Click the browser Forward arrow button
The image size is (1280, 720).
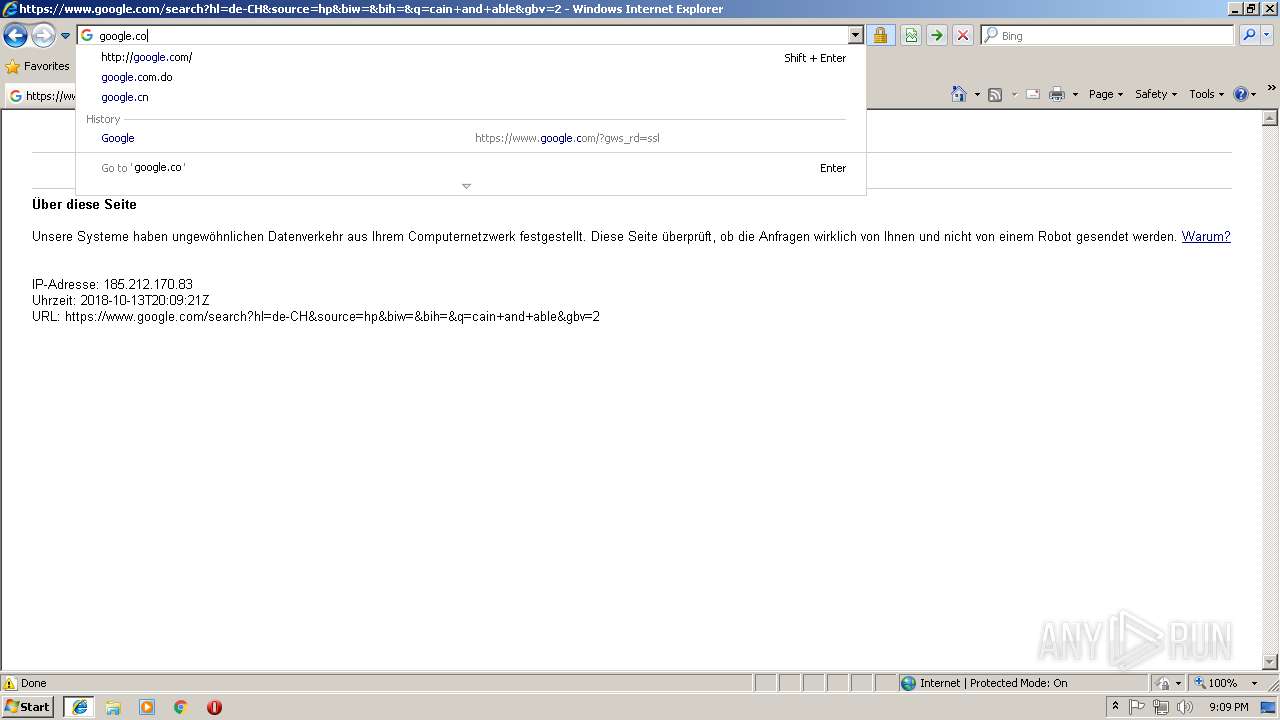tap(43, 36)
